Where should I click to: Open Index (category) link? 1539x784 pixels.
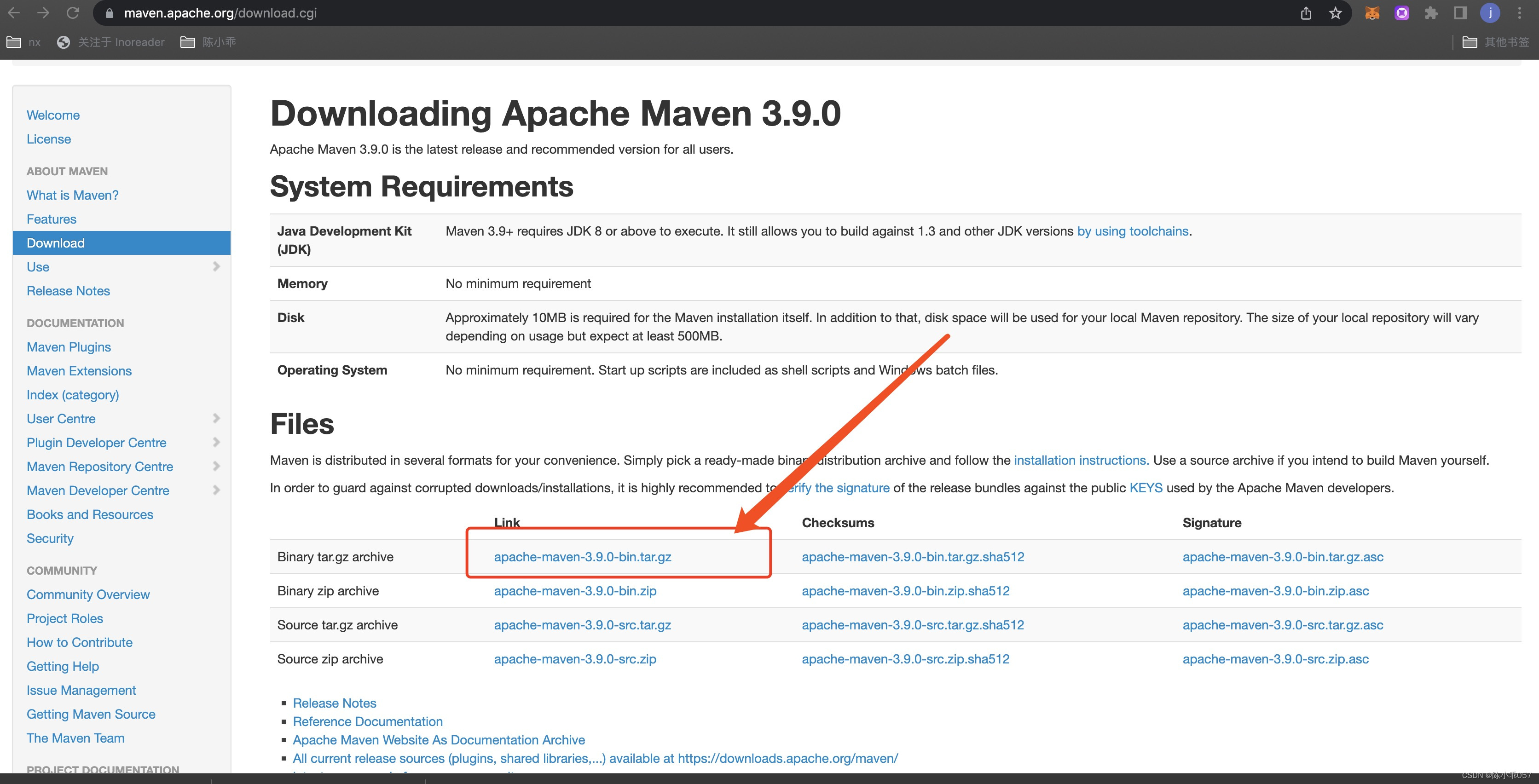click(x=72, y=395)
